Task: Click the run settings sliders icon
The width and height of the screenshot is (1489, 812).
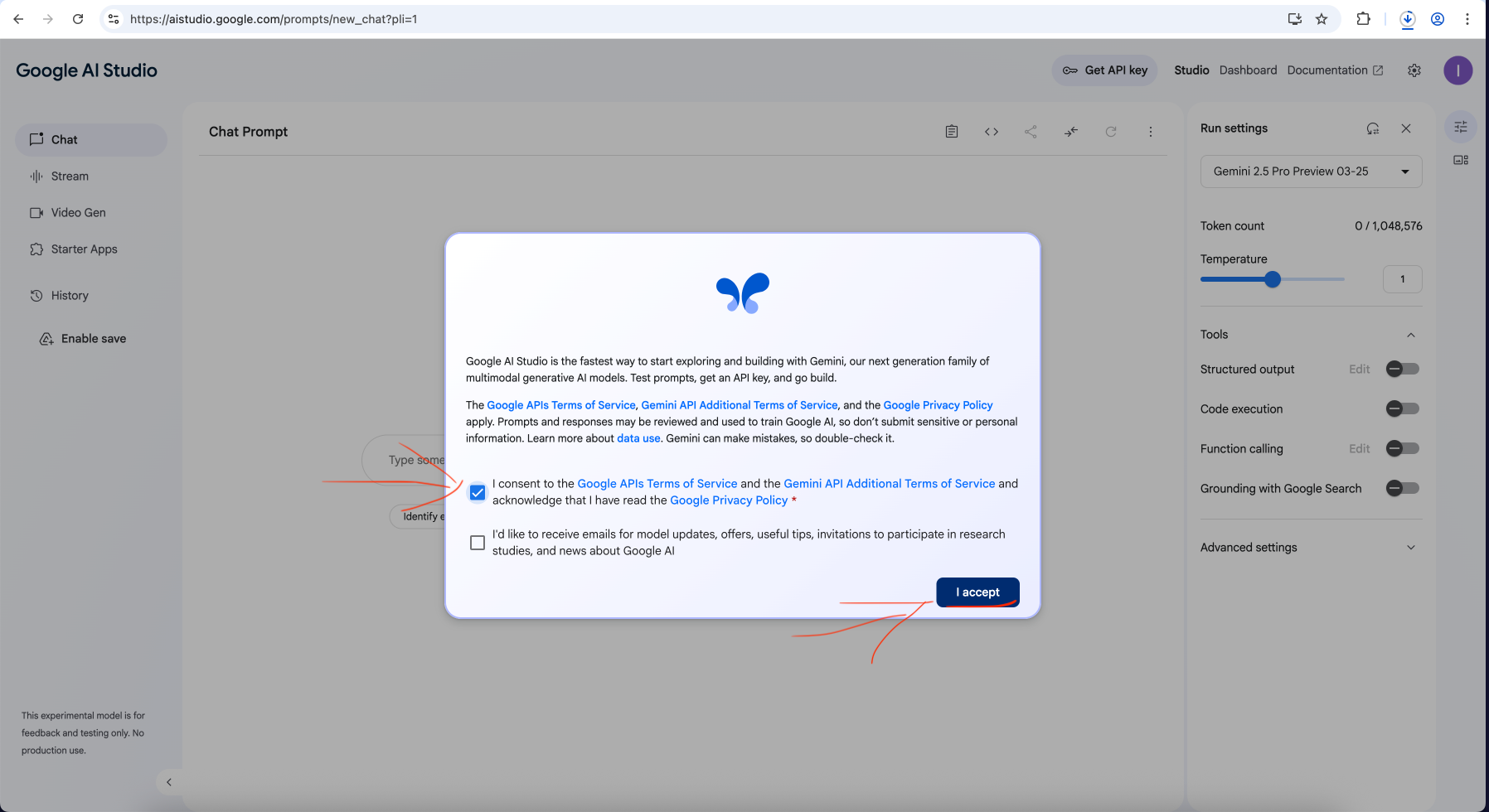Action: [x=1461, y=127]
